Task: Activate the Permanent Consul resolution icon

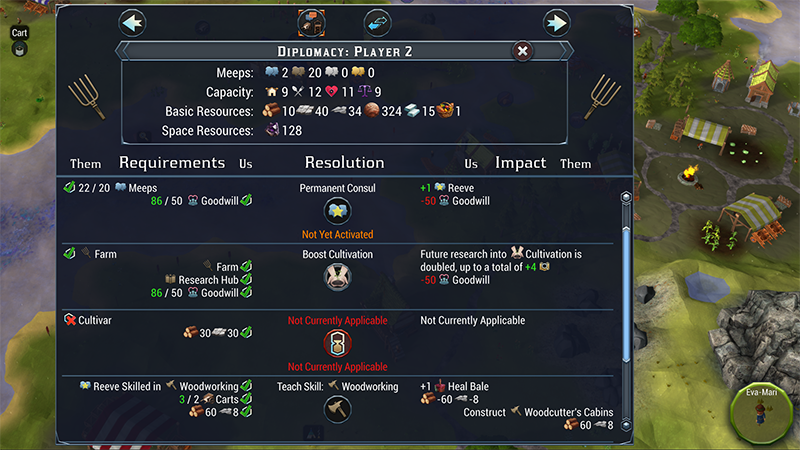Action: (338, 211)
